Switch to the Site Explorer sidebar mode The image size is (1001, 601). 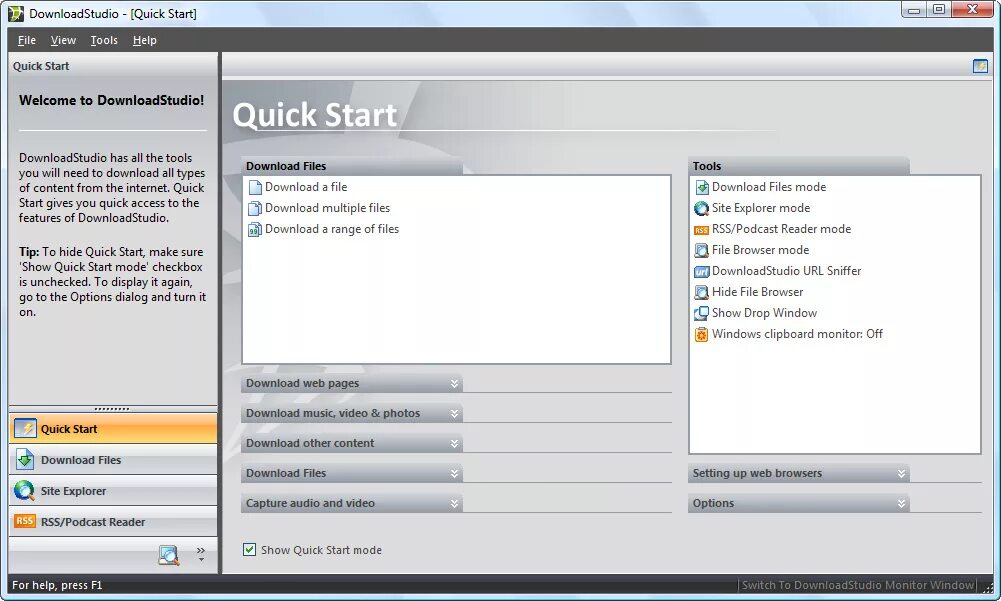pyautogui.click(x=113, y=491)
